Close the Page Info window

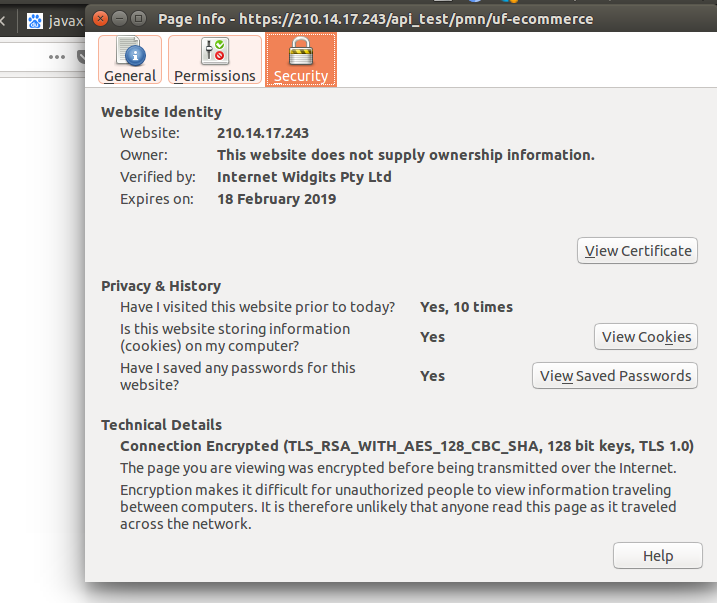[100, 19]
